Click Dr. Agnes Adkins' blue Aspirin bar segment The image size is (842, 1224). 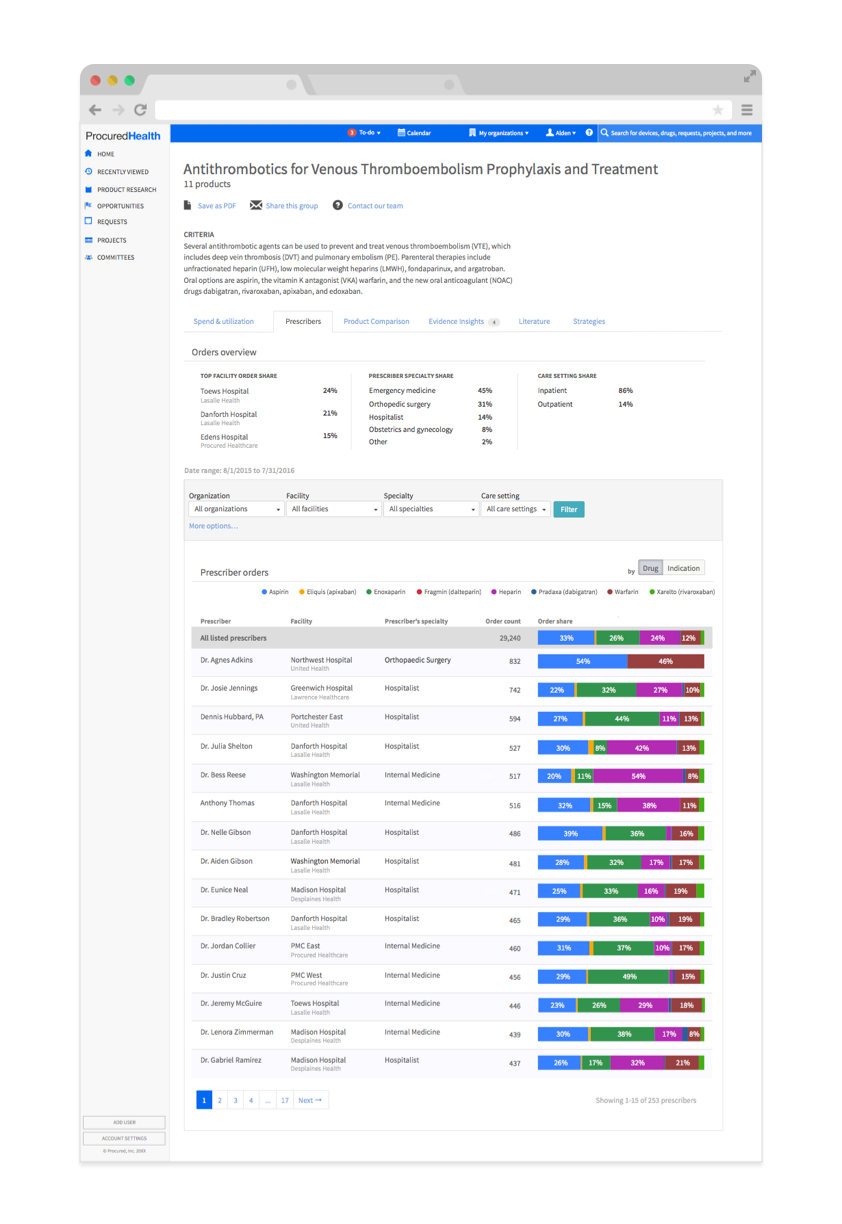click(582, 662)
